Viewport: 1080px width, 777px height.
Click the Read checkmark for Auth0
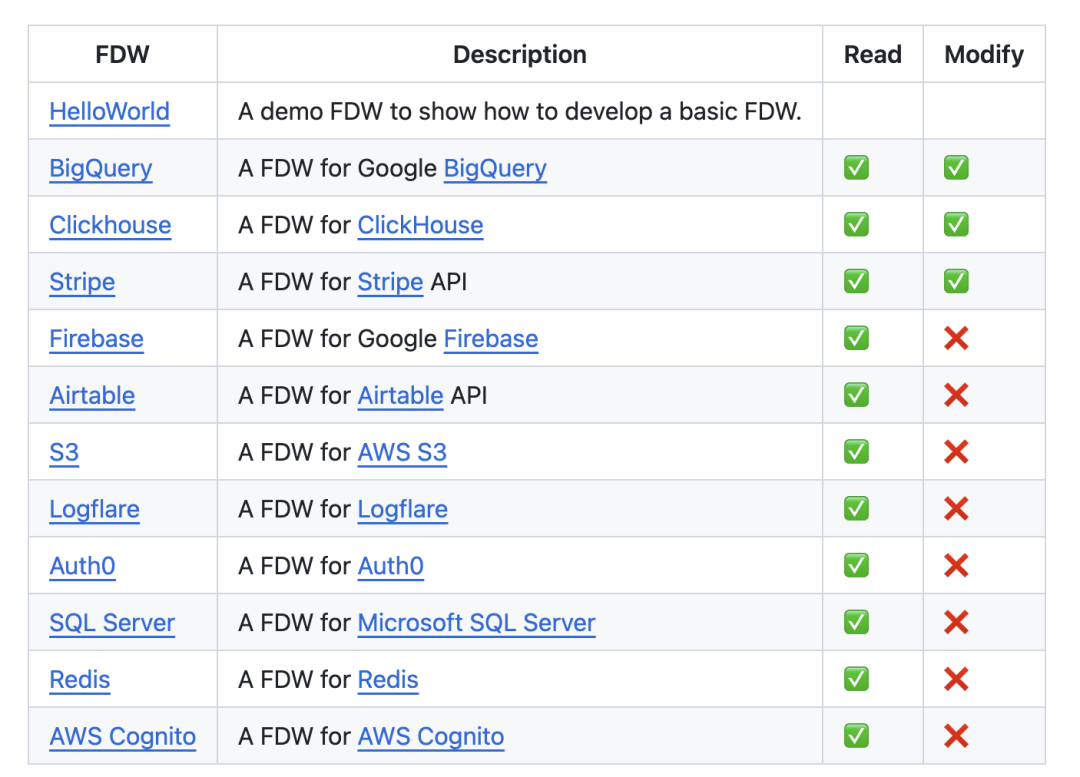click(x=856, y=566)
